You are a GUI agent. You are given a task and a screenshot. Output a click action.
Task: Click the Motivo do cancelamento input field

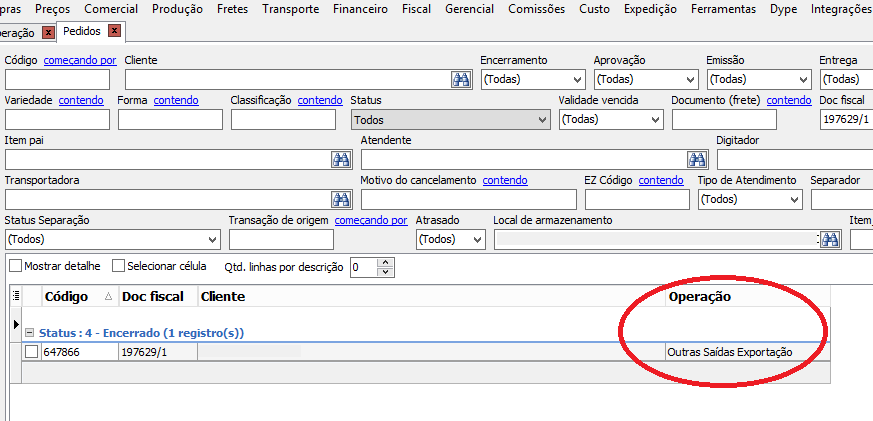coord(469,199)
